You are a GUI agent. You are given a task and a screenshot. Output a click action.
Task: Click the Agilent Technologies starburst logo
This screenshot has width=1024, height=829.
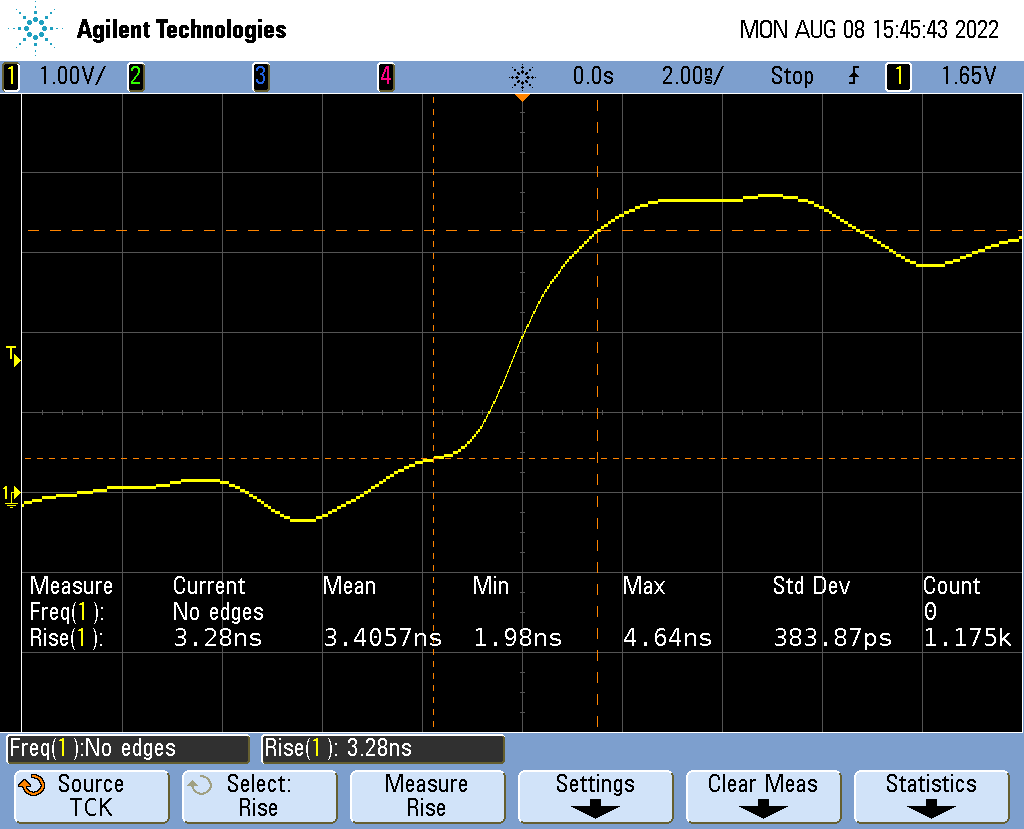(x=37, y=29)
